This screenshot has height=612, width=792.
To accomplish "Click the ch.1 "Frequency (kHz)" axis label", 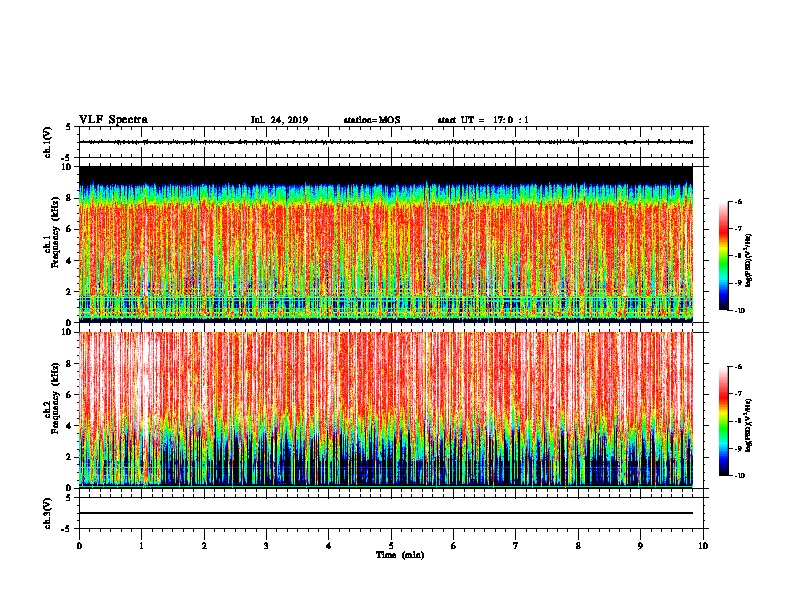I will click(x=56, y=232).
